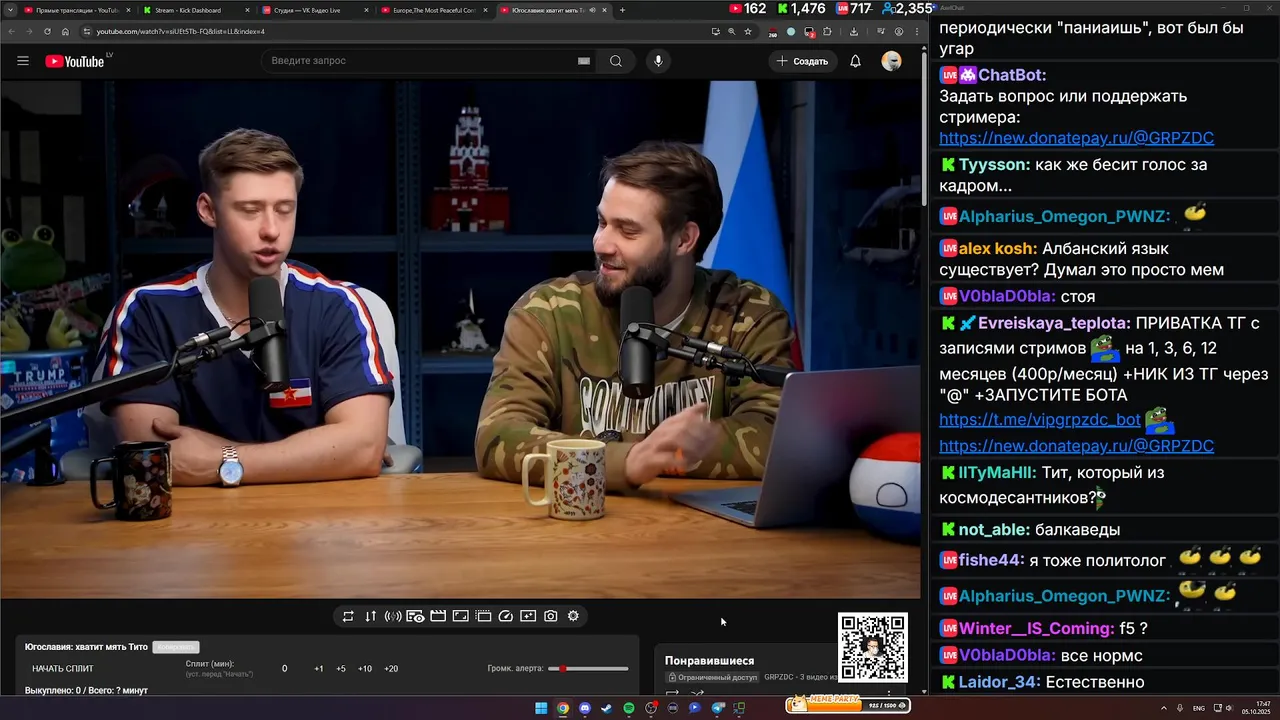Open player toolbar settings gear
The image size is (1280, 720).
pyautogui.click(x=573, y=616)
